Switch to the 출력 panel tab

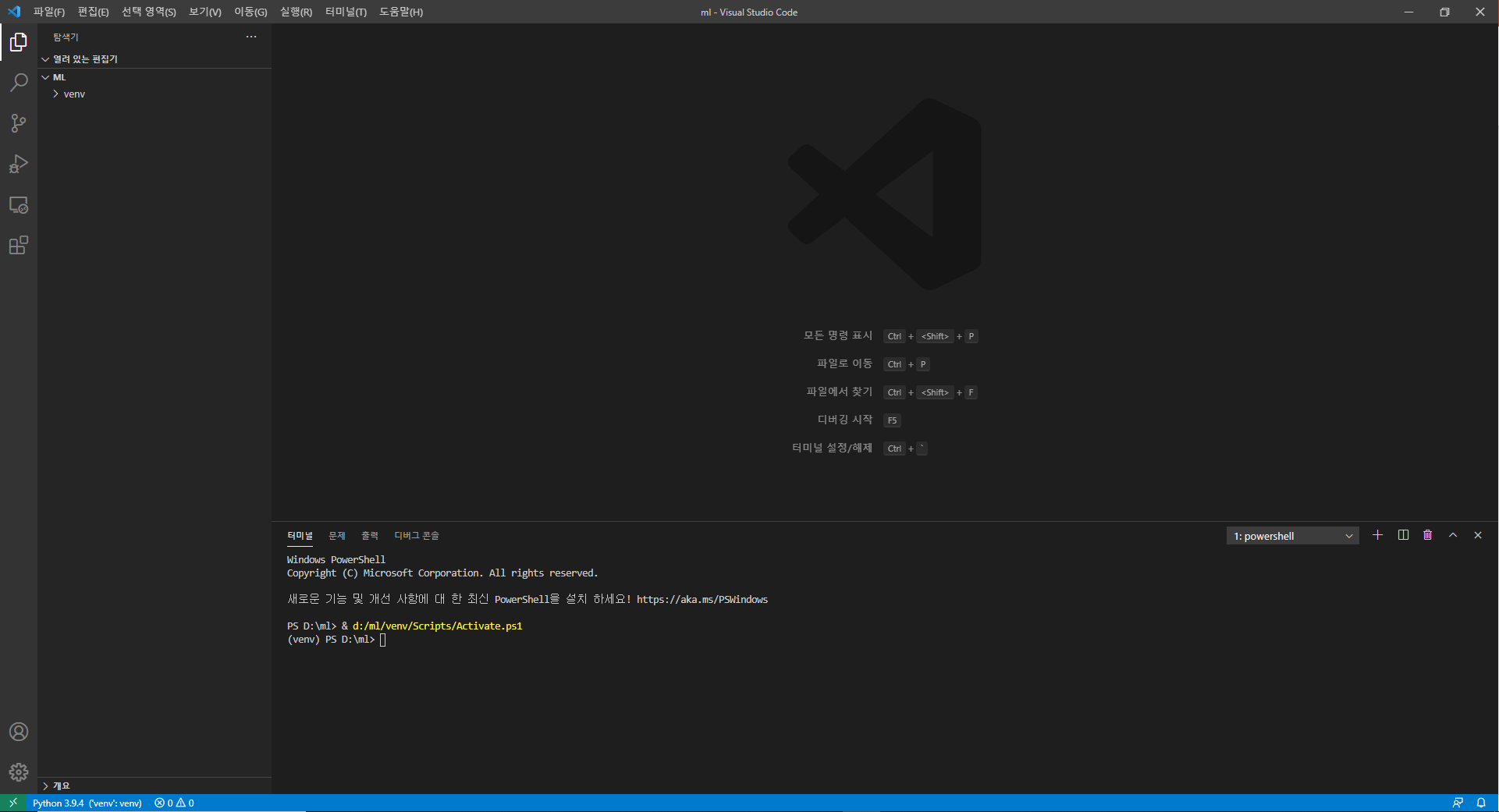[x=370, y=536]
